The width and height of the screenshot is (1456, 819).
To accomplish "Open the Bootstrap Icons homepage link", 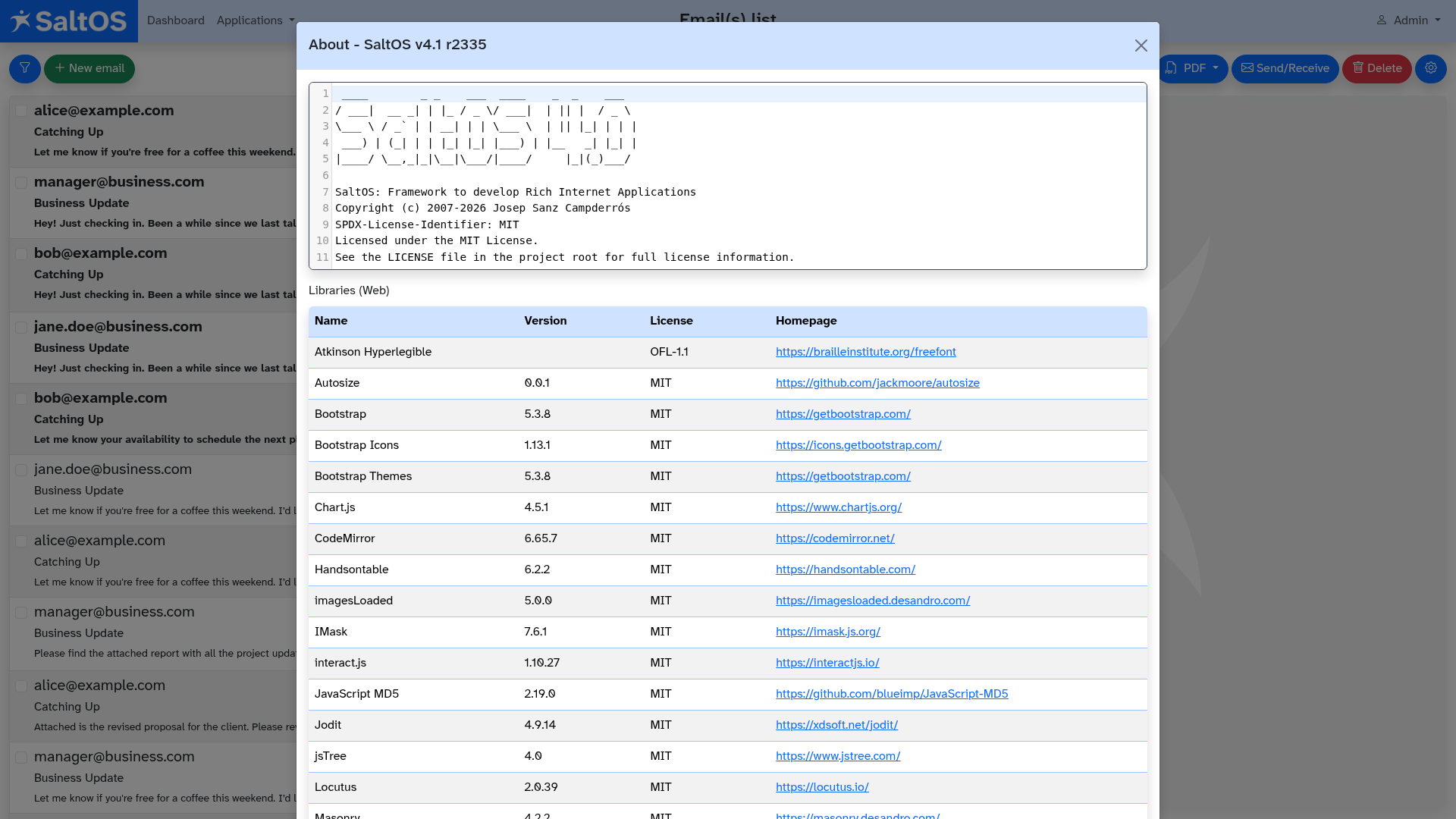I will click(x=858, y=445).
